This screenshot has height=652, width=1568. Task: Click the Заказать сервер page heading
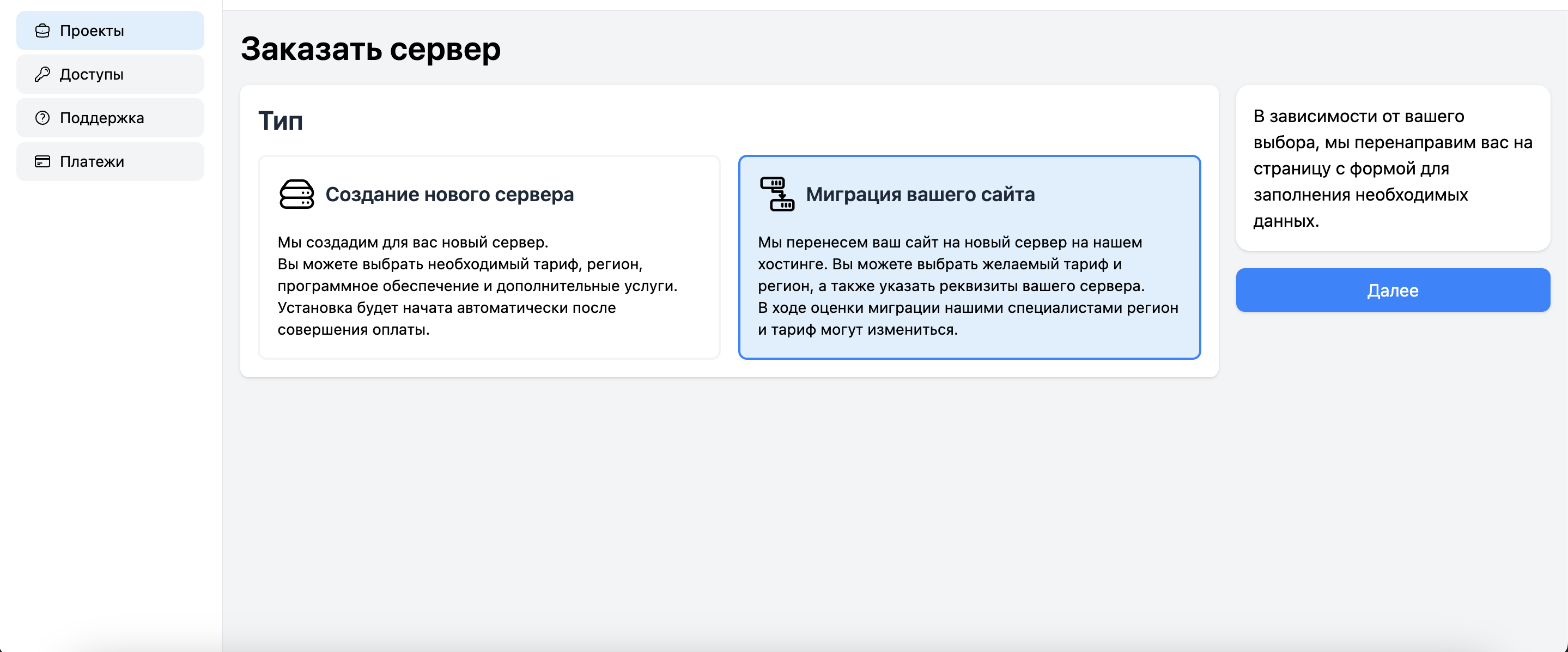click(370, 49)
